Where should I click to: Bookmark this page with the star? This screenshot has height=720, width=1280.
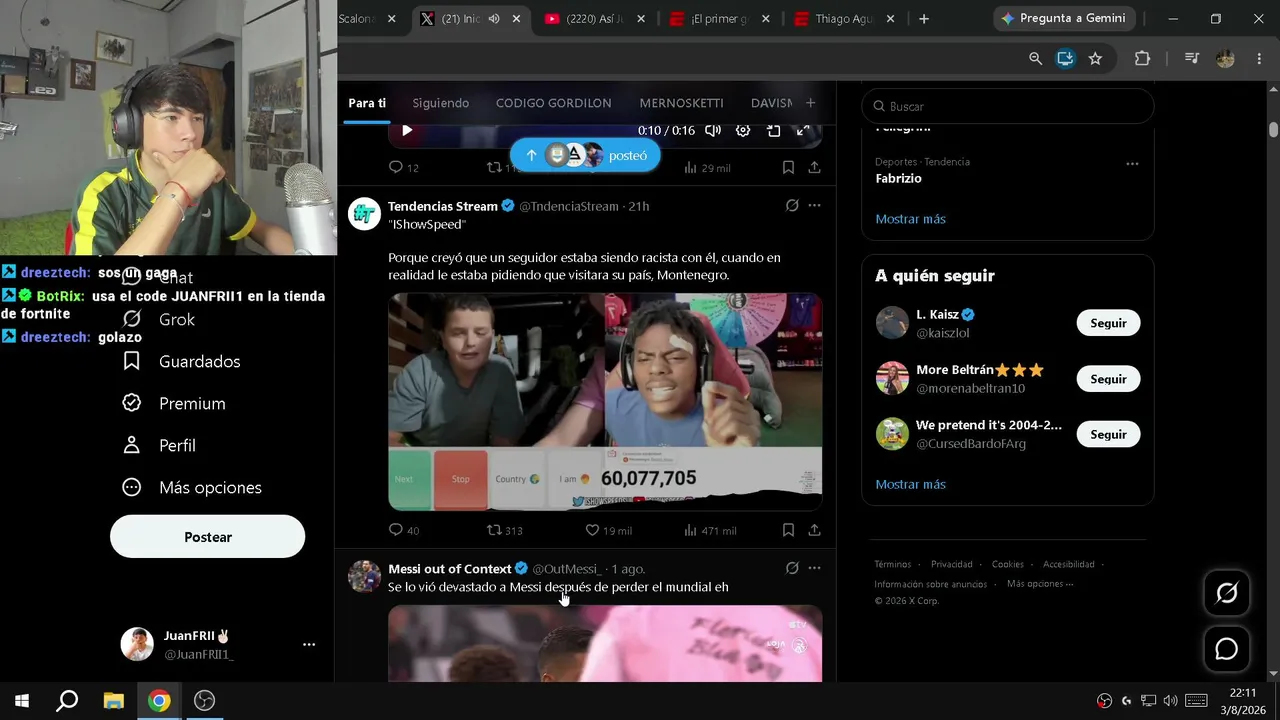1095,58
